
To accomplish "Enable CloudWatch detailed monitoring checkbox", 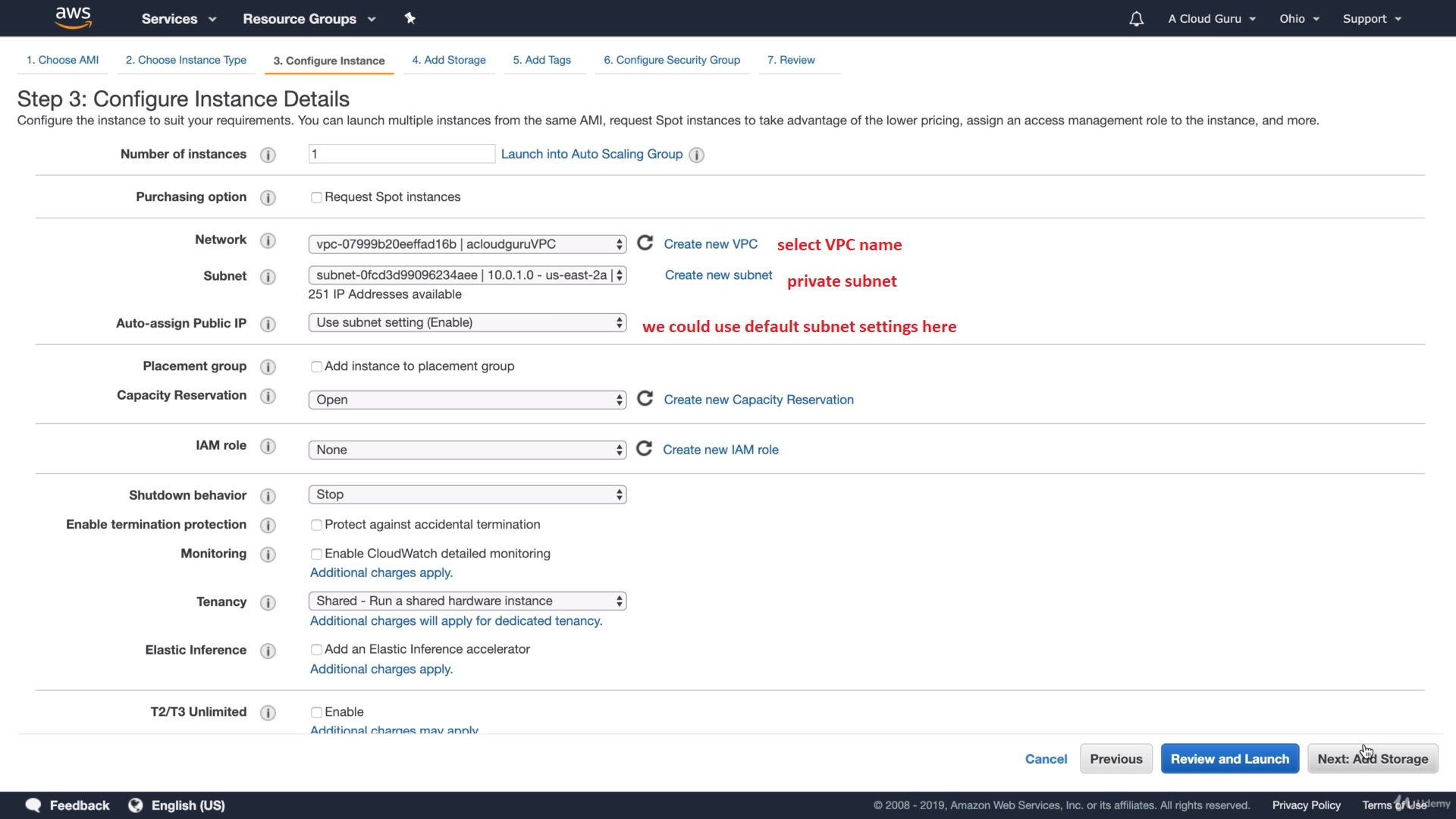I will point(316,554).
